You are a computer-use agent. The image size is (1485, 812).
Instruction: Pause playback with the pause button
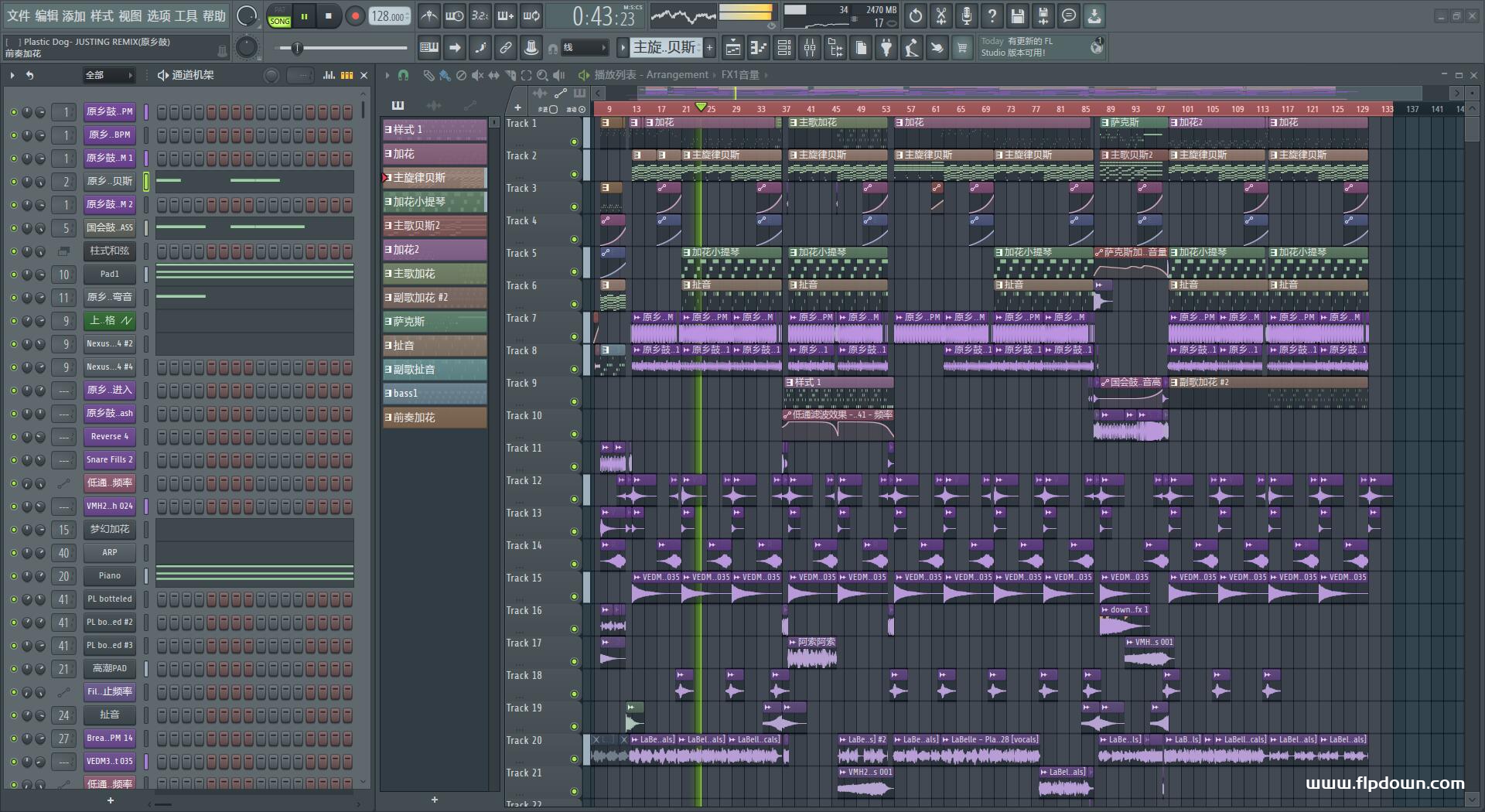304,15
